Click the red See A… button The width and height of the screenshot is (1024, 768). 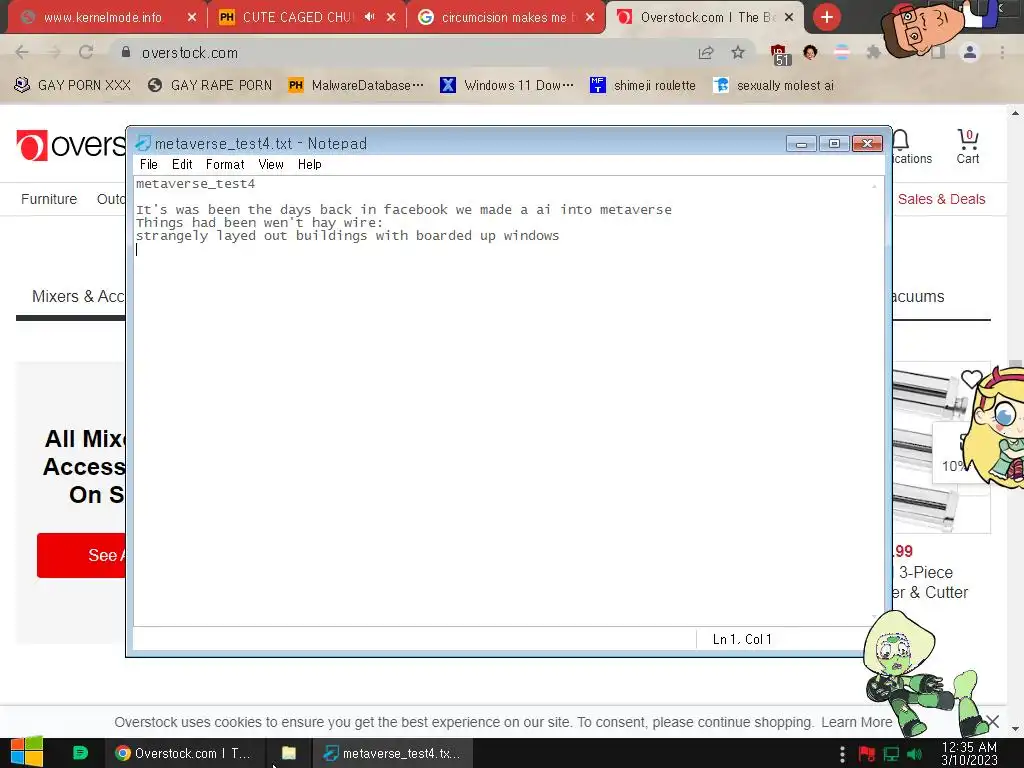82,555
